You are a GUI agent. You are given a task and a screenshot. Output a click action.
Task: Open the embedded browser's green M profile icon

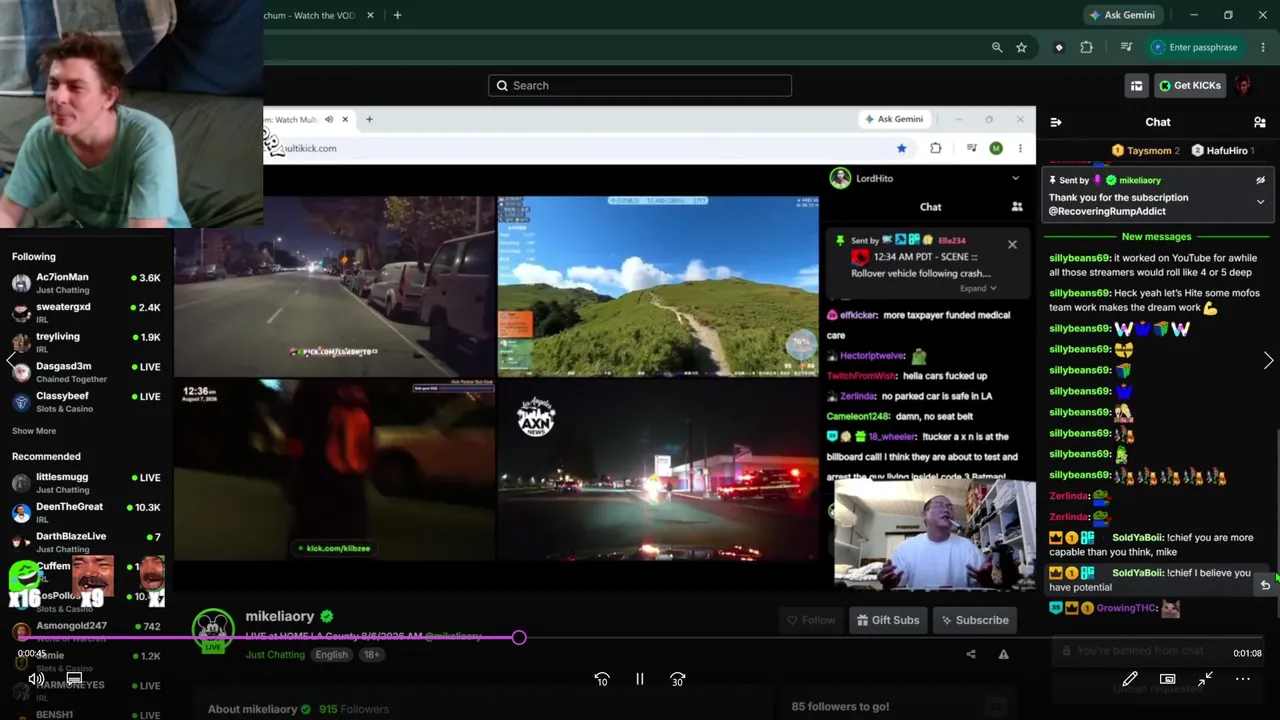point(996,148)
